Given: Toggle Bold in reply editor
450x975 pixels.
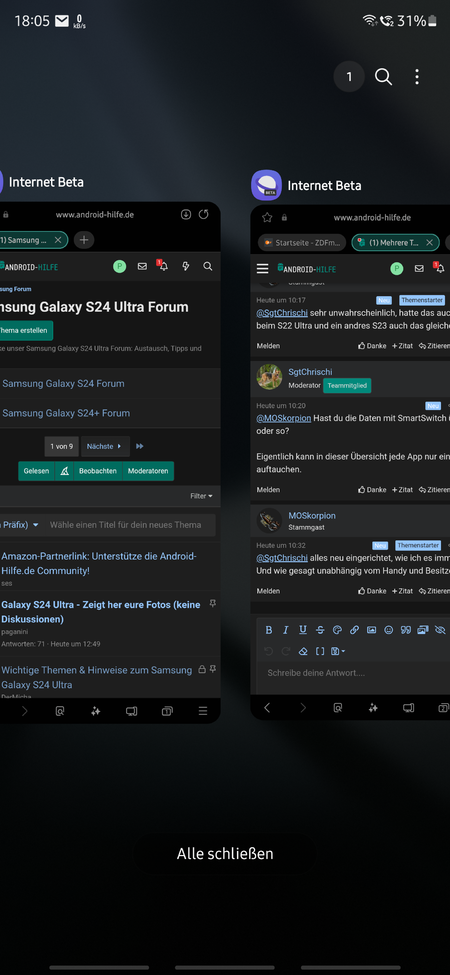Looking at the screenshot, I should pos(269,630).
